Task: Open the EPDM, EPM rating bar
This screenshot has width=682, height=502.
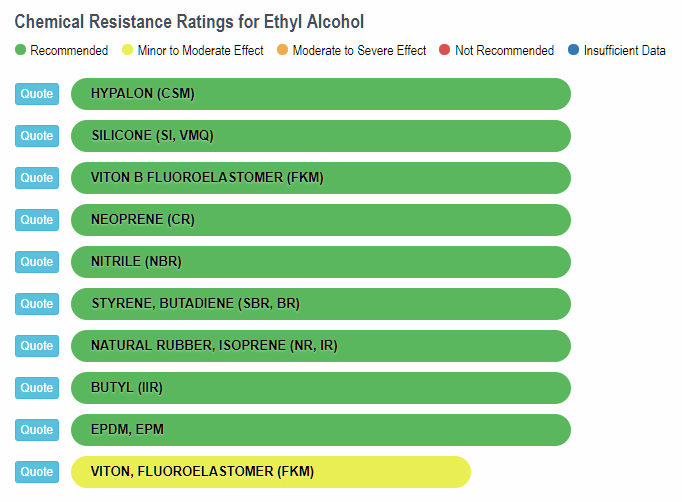Action: click(x=320, y=430)
